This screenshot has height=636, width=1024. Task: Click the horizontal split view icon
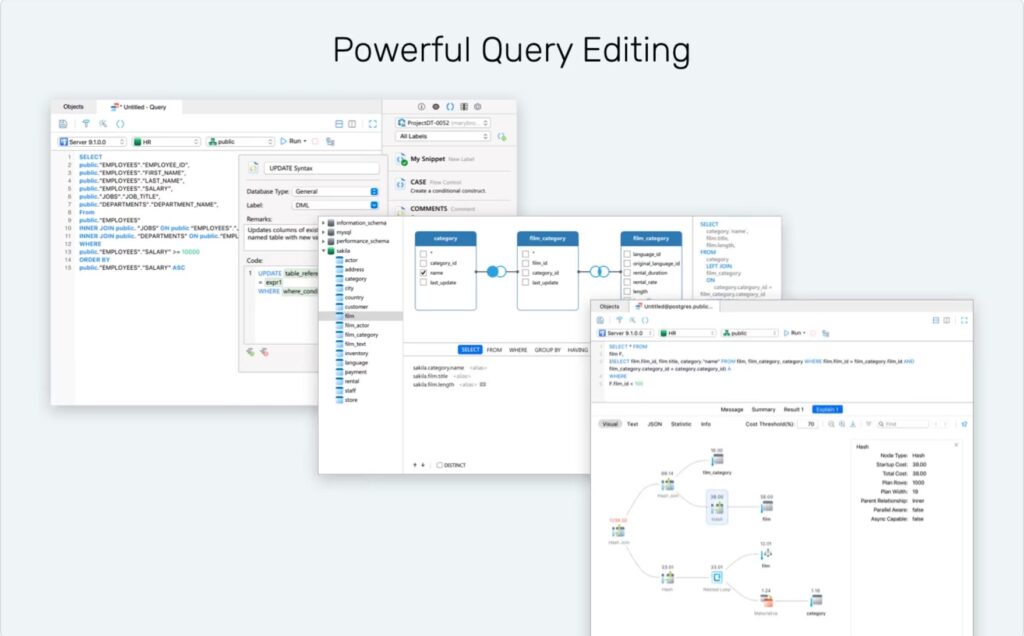point(338,124)
